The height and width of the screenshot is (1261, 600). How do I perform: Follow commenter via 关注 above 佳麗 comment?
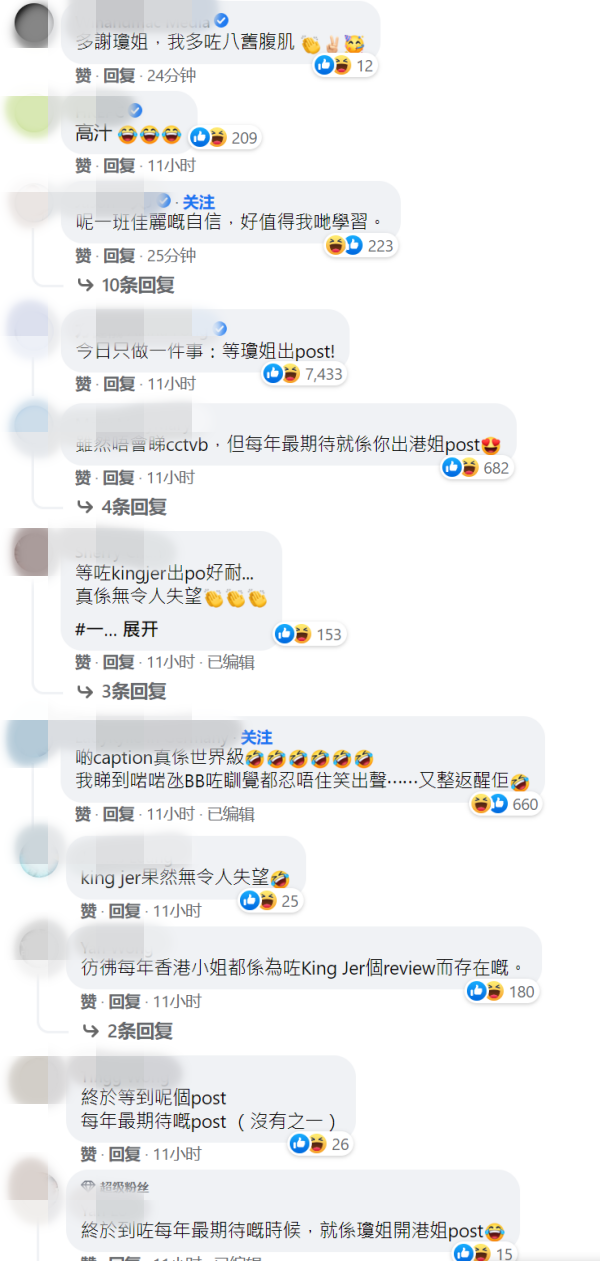pyautogui.click(x=199, y=203)
